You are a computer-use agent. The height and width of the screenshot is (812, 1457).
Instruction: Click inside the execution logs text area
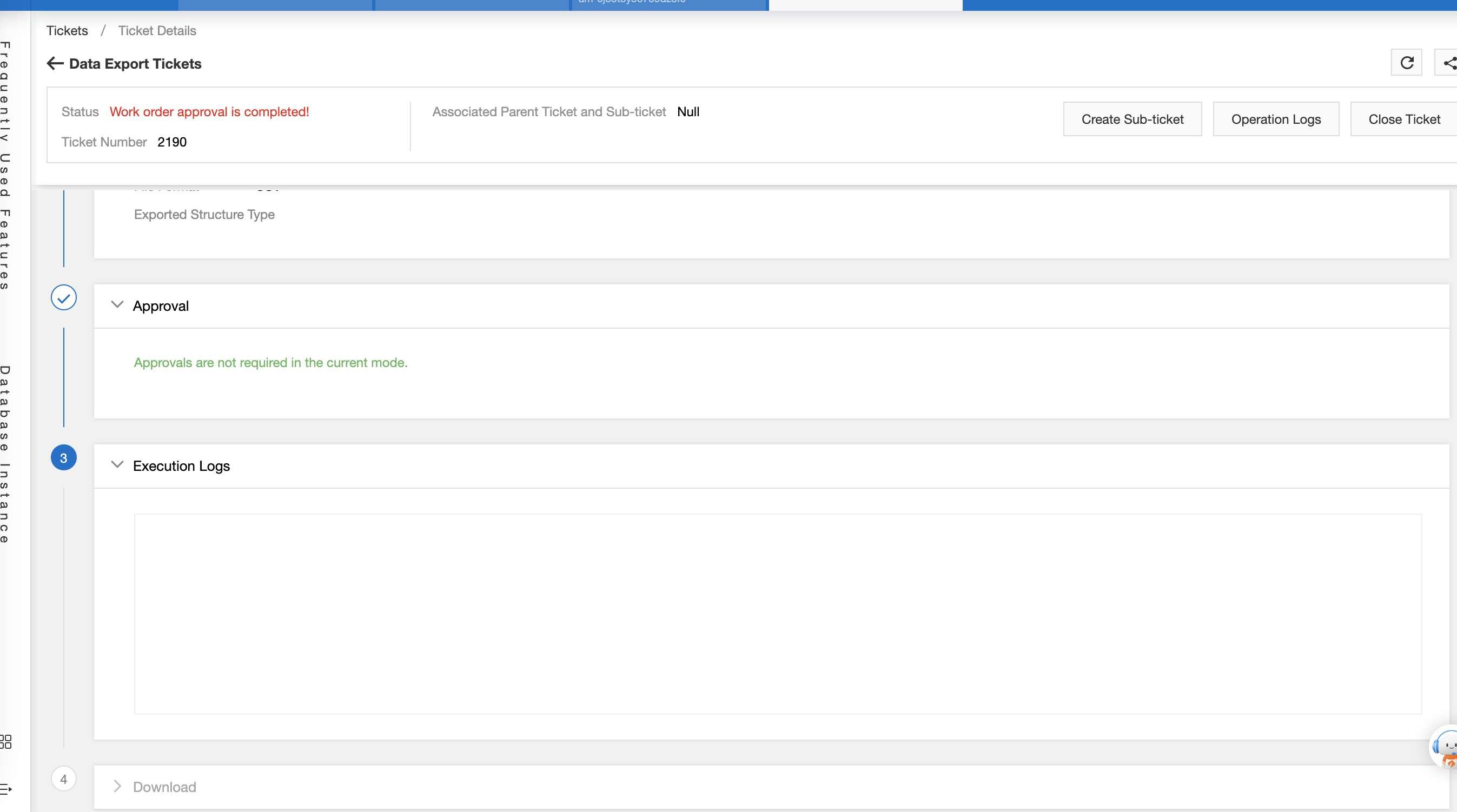coord(778,614)
